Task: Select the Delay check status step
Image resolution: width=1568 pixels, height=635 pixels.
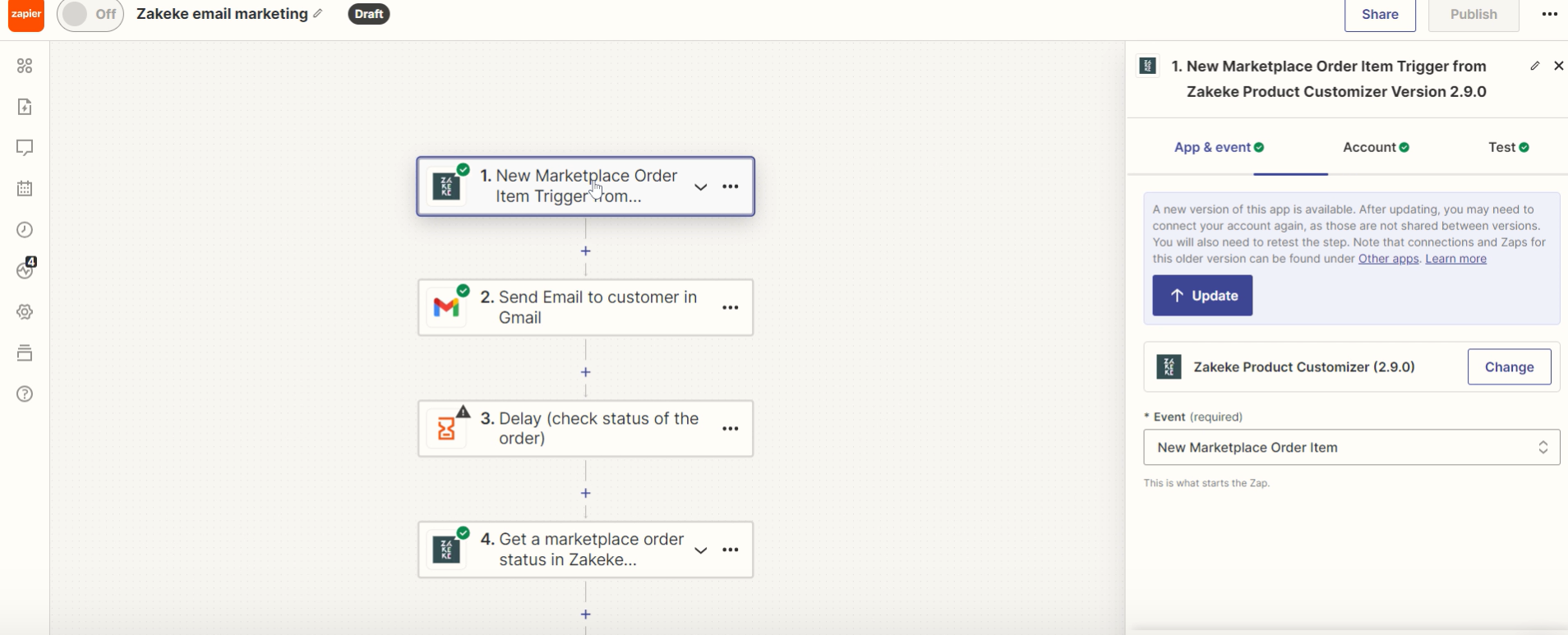Action: pyautogui.click(x=585, y=429)
